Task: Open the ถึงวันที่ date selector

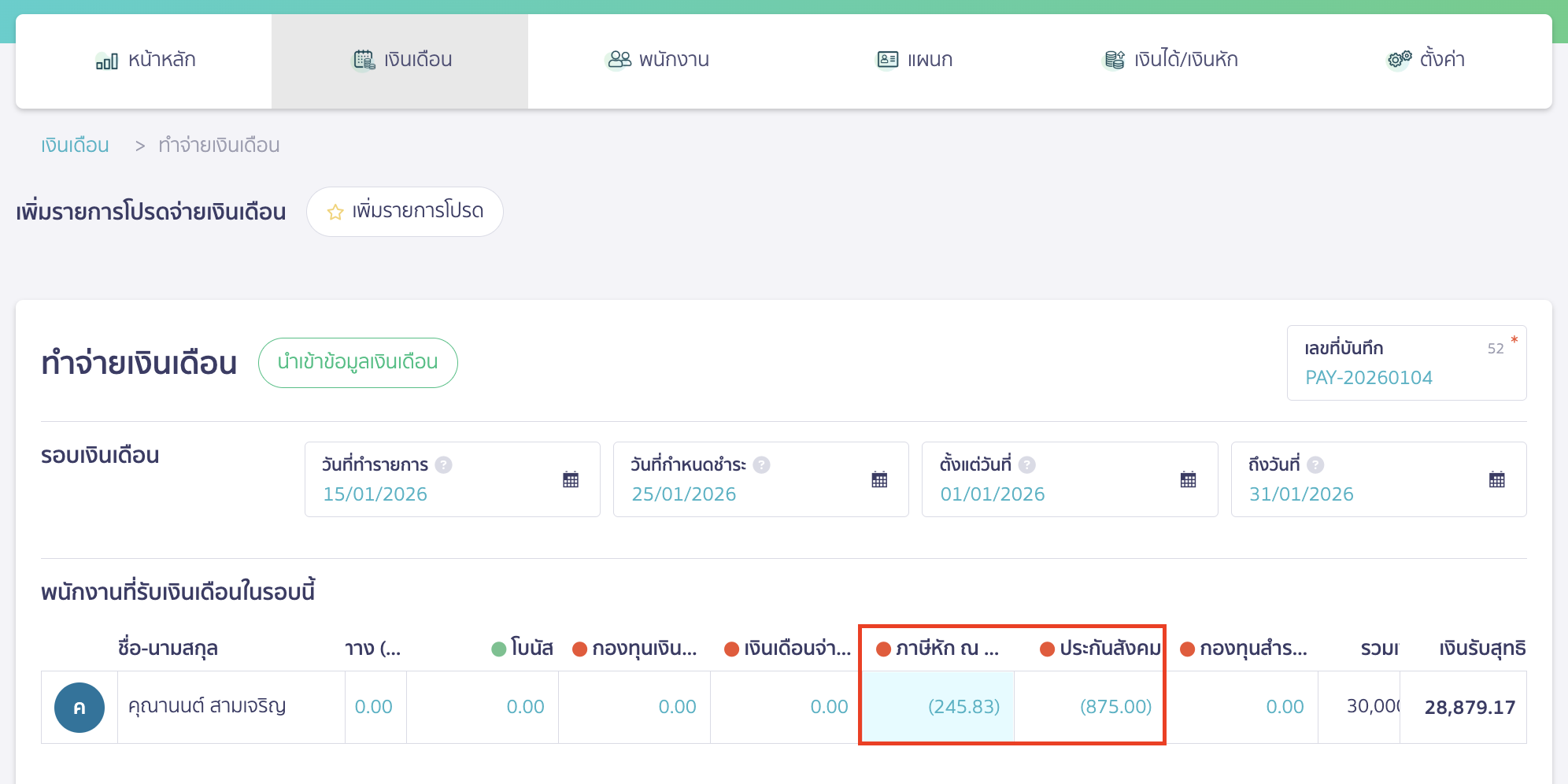Action: pos(1378,480)
